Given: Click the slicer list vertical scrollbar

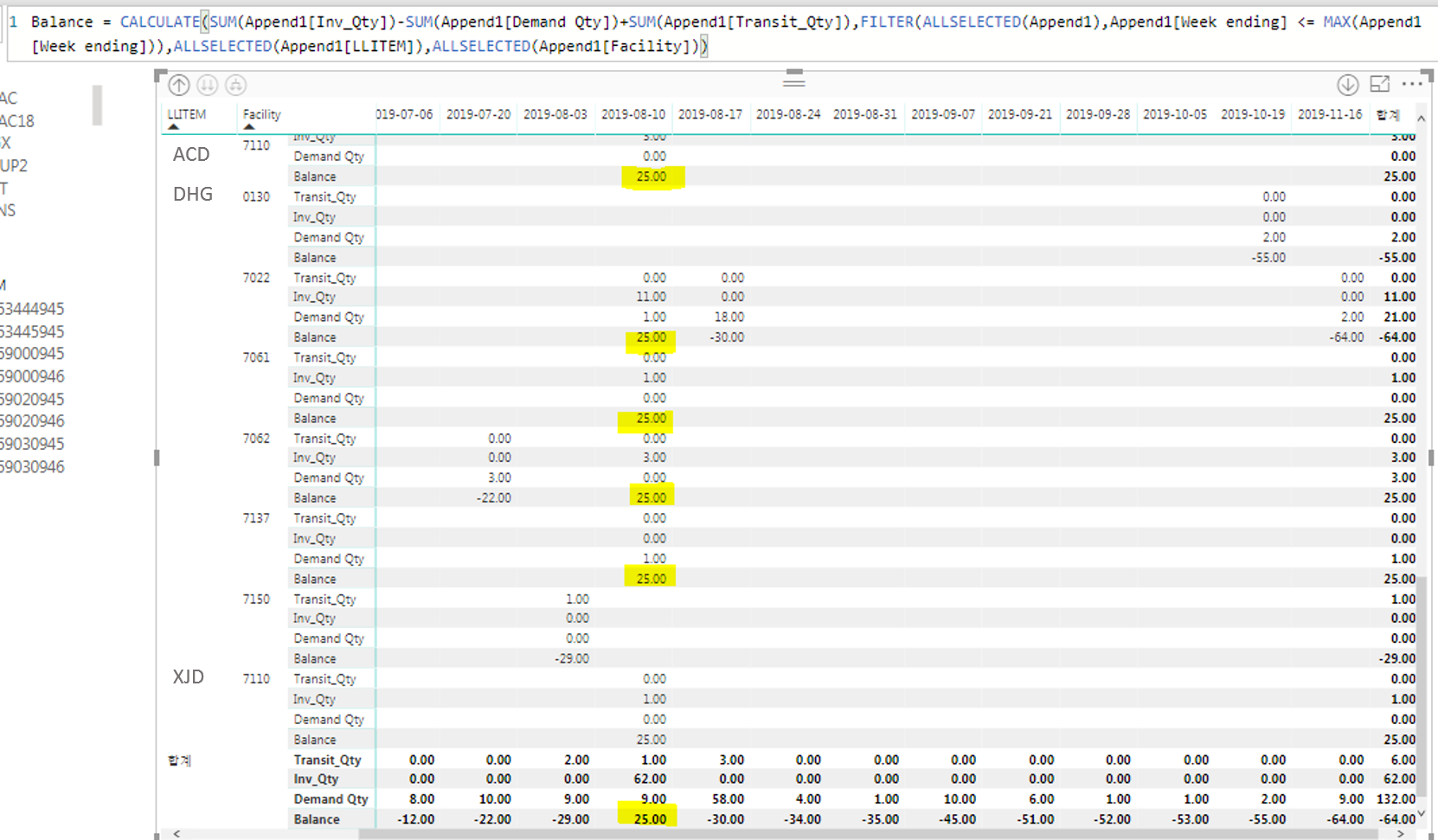Looking at the screenshot, I should click(x=97, y=105).
